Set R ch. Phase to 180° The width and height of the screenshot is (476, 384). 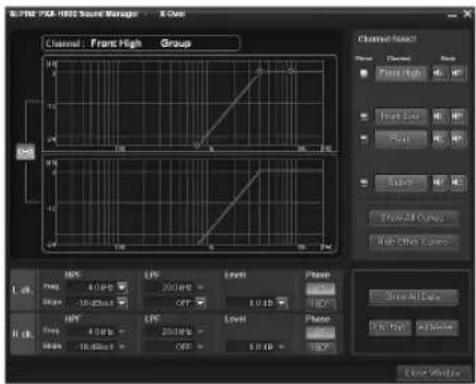[x=320, y=347]
